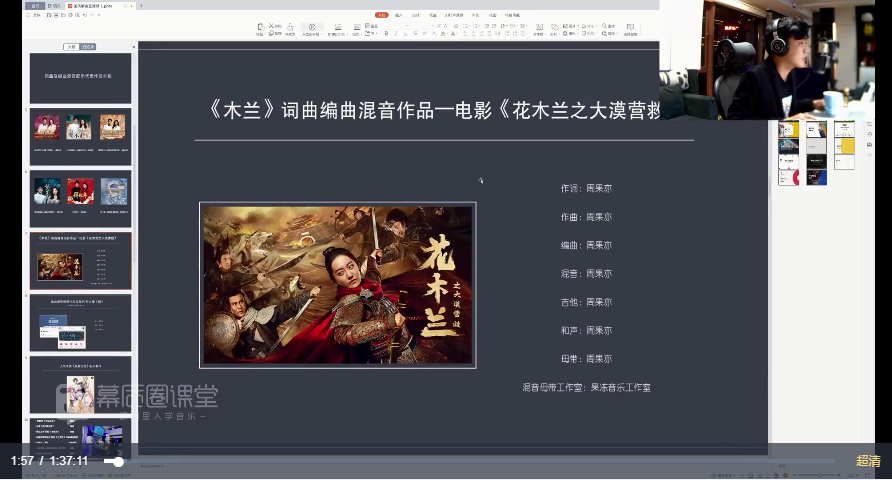Open the font size combo box
This screenshot has width=892, height=480.
pyautogui.click(x=422, y=26)
